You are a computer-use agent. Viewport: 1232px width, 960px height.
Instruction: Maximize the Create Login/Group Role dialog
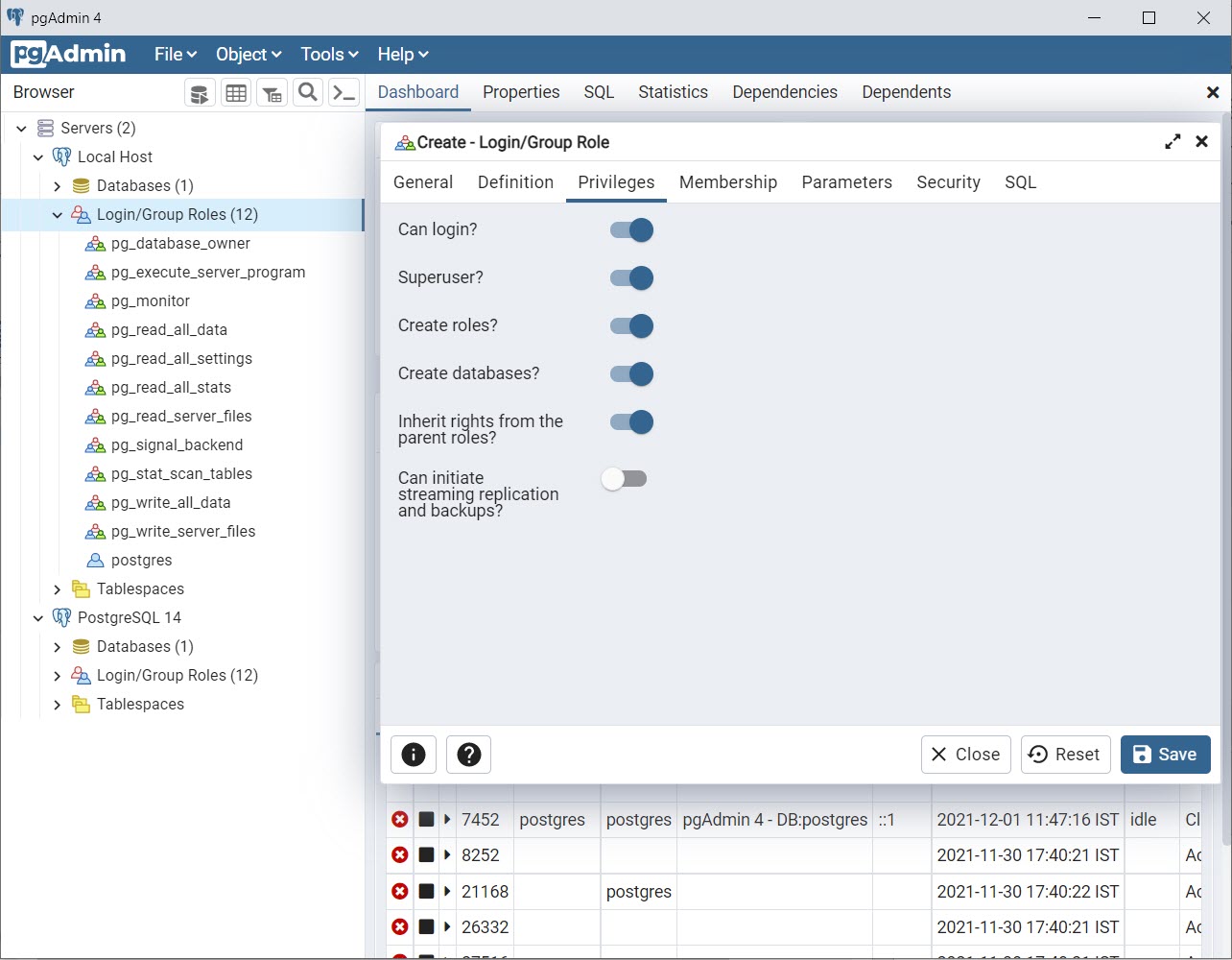(1173, 142)
